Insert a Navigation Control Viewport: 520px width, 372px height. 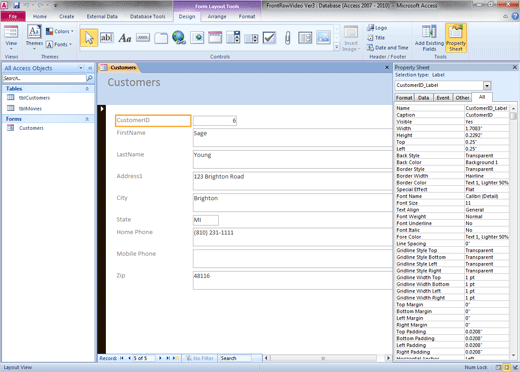215,38
